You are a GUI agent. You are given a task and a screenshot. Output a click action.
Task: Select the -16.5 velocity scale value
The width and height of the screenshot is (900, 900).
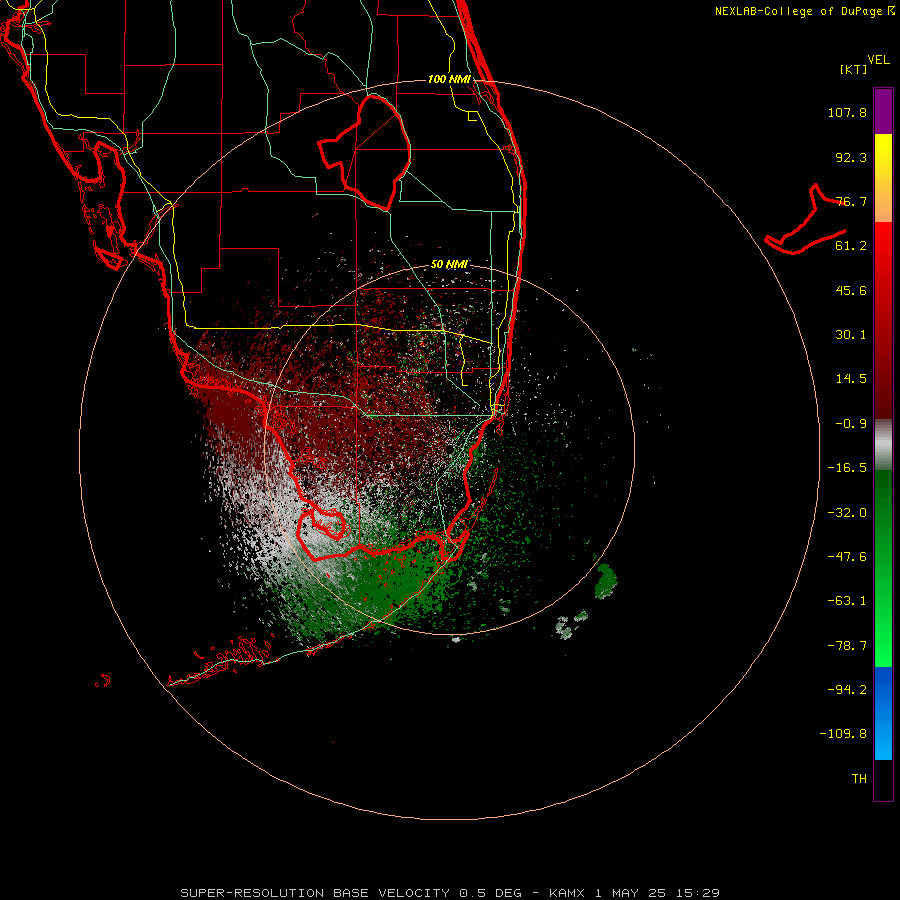[x=847, y=468]
